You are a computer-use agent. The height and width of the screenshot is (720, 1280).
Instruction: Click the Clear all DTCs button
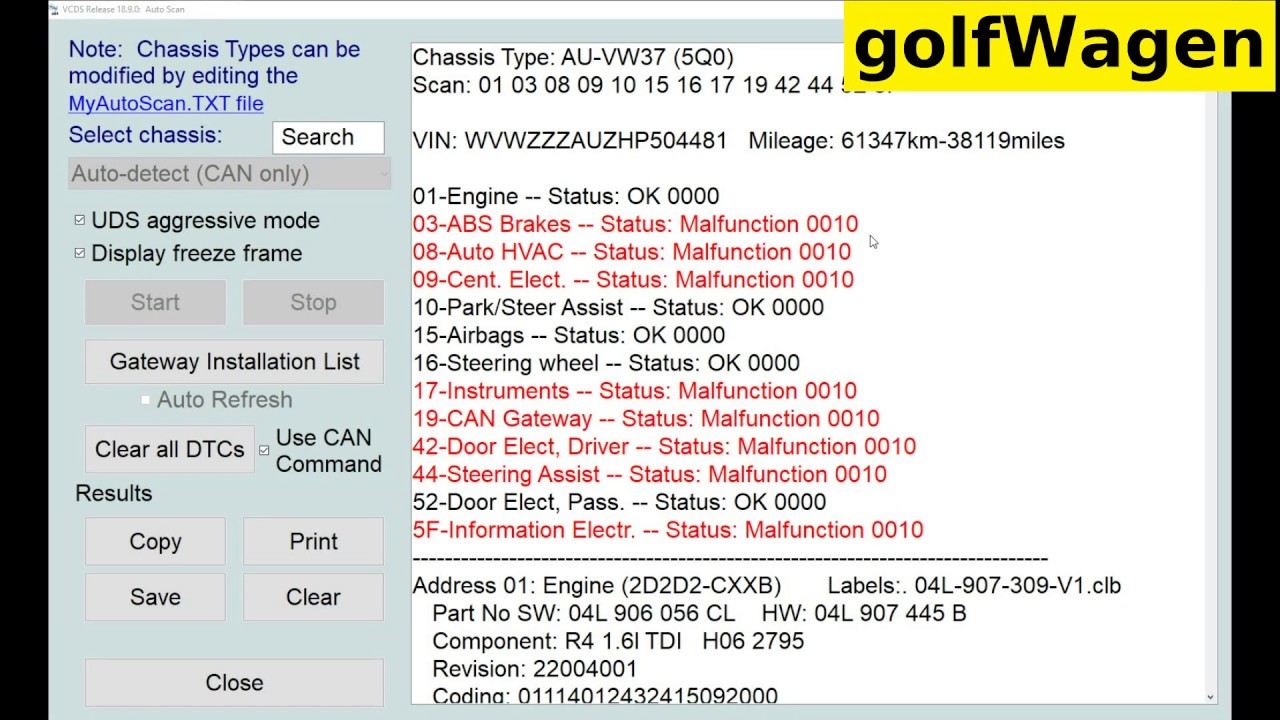(169, 449)
